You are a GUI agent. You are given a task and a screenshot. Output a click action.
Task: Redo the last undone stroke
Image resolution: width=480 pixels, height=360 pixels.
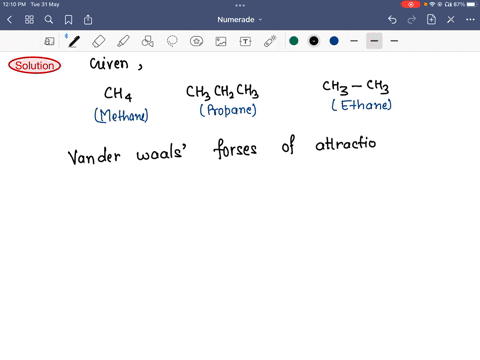pos(412,20)
